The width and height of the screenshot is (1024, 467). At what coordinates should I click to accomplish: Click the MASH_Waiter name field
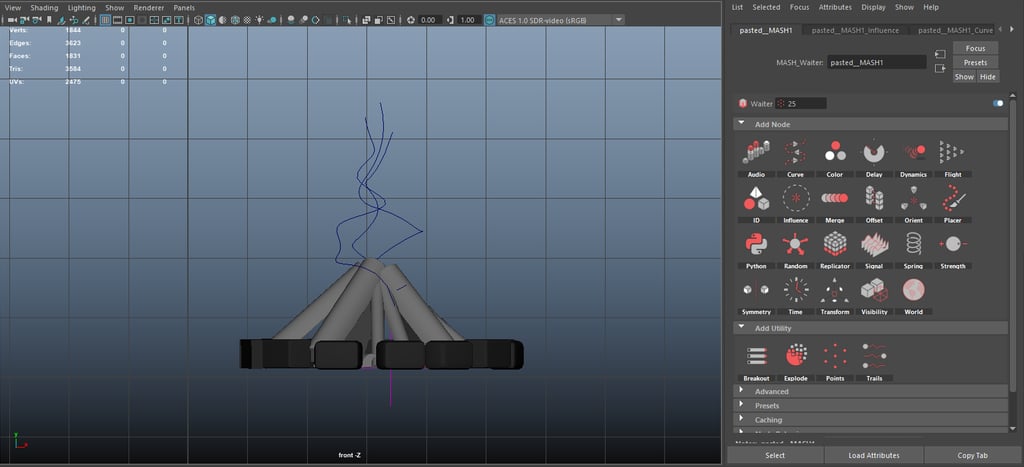coord(877,62)
